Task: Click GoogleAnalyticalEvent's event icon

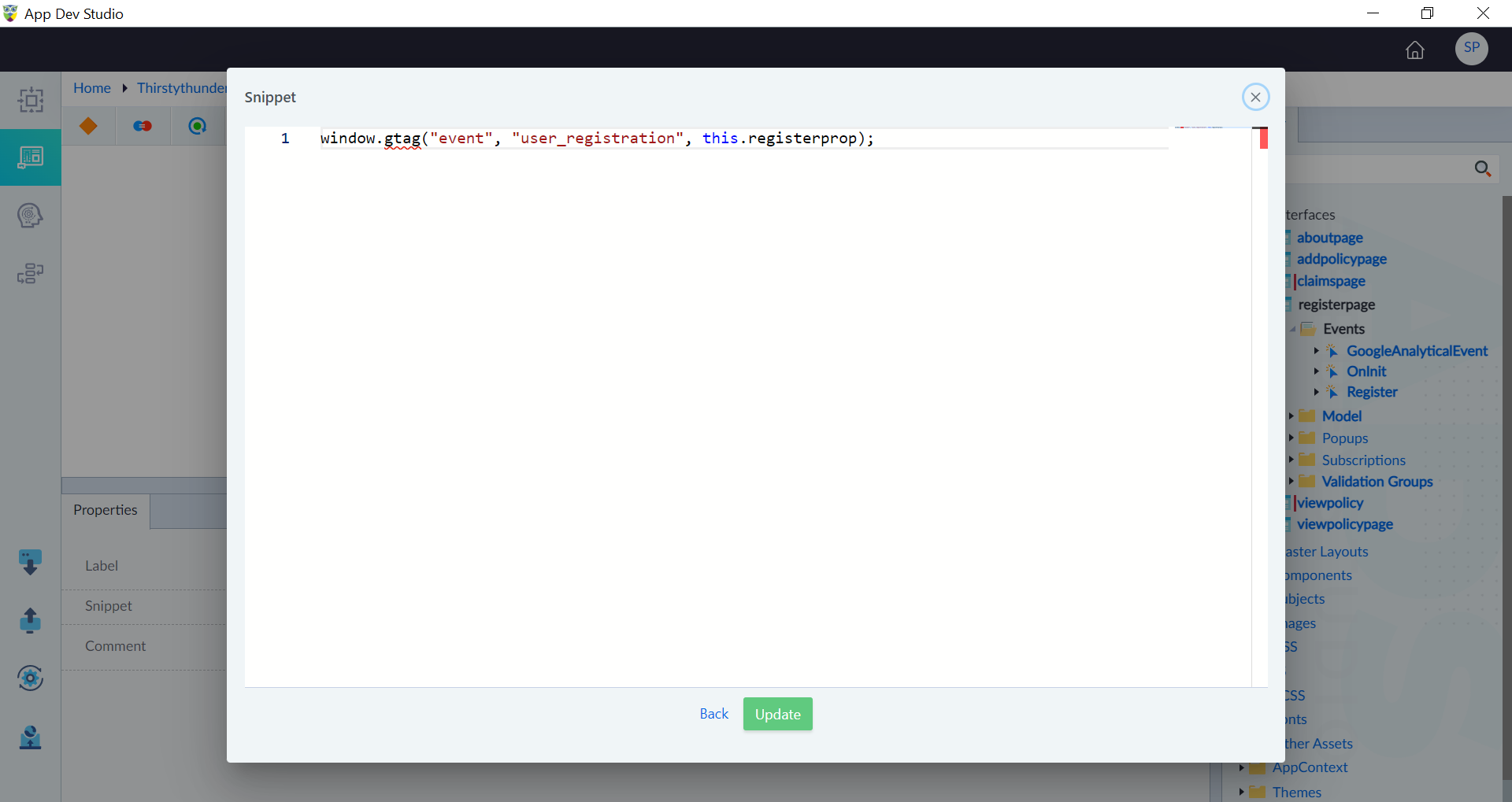Action: pyautogui.click(x=1332, y=351)
